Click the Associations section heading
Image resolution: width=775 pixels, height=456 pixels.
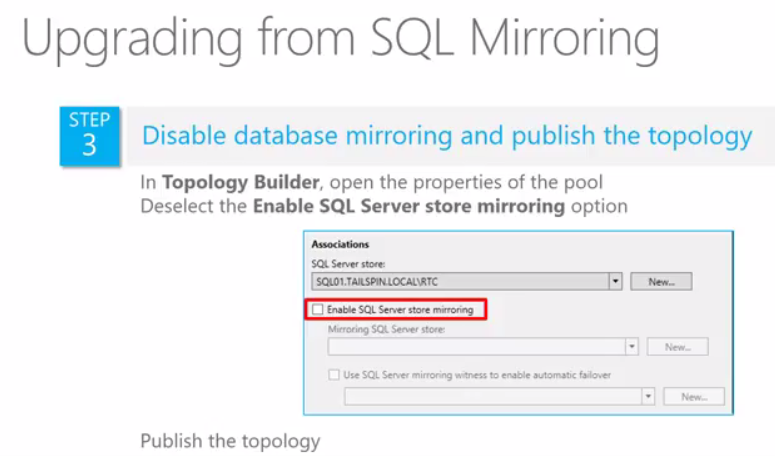[x=340, y=244]
